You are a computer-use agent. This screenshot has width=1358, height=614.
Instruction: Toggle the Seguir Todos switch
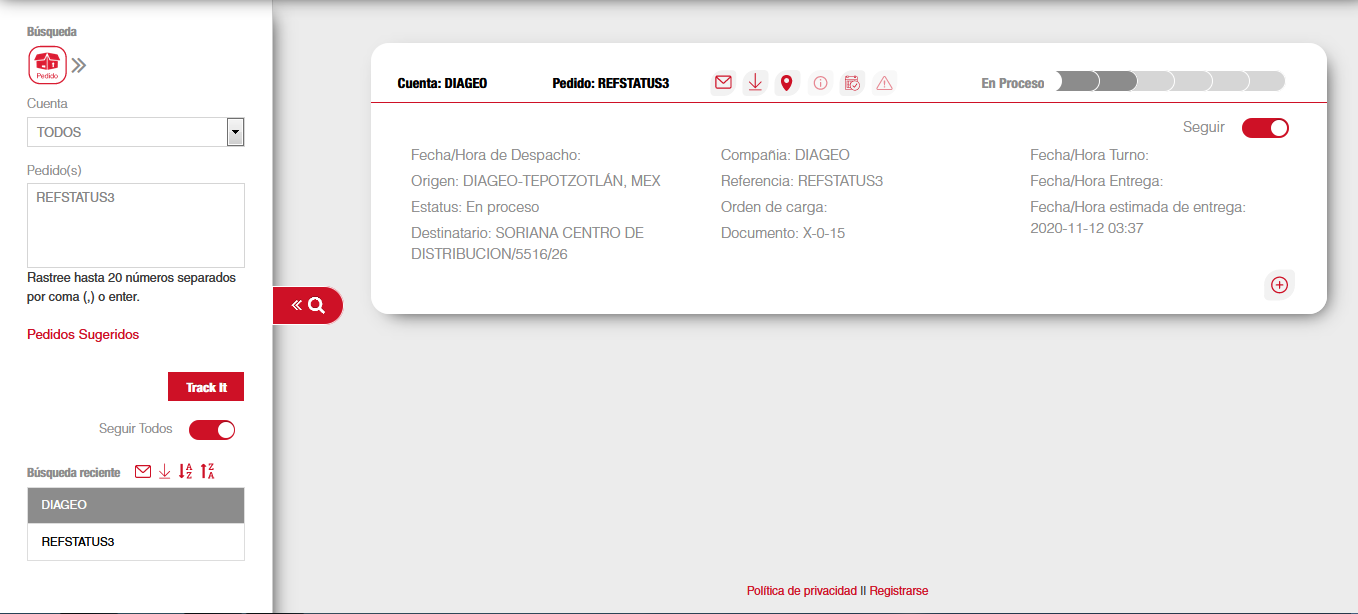[212, 430]
